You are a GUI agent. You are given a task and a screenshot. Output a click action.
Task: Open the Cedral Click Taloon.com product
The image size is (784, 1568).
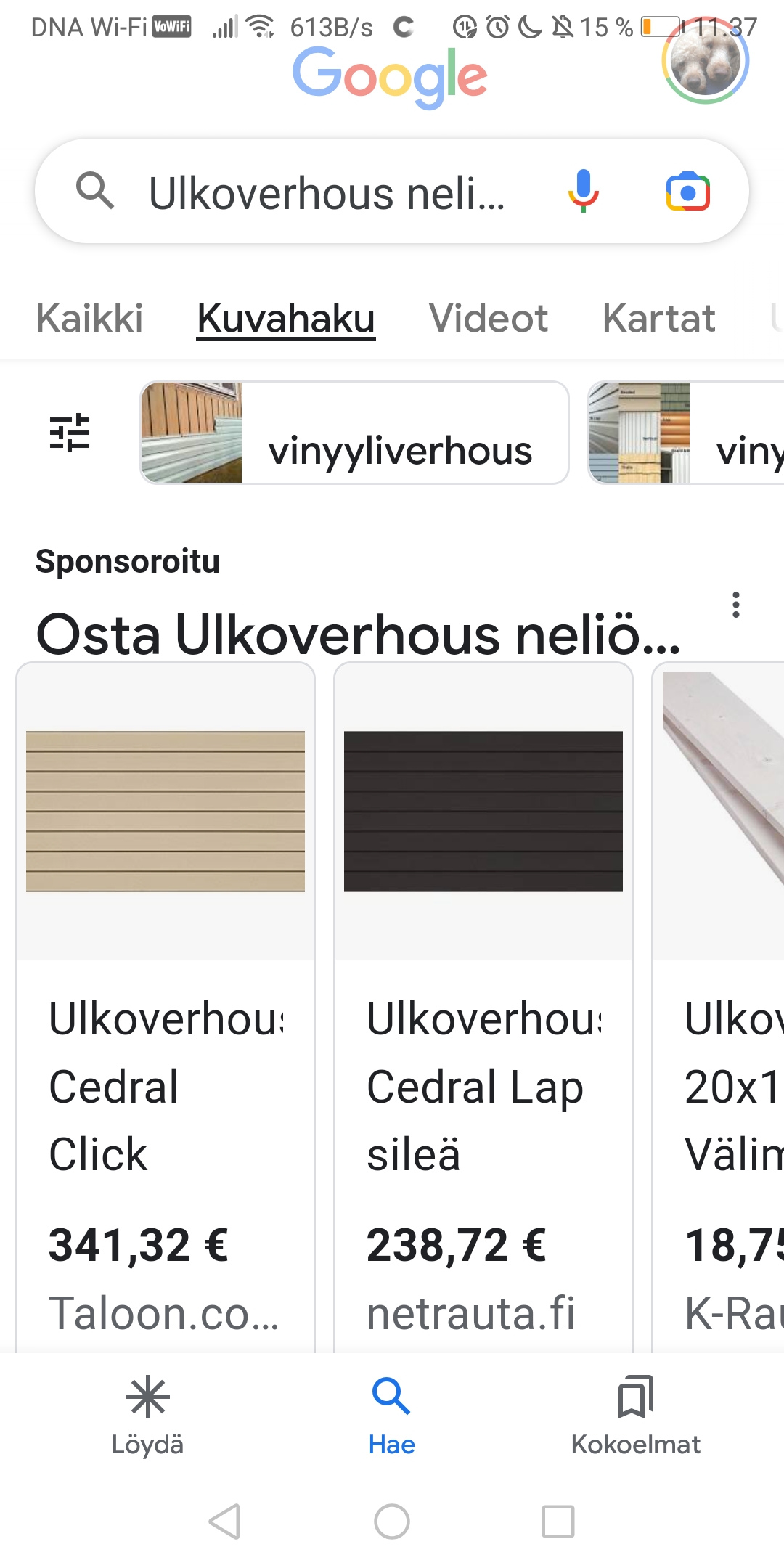(x=166, y=1008)
